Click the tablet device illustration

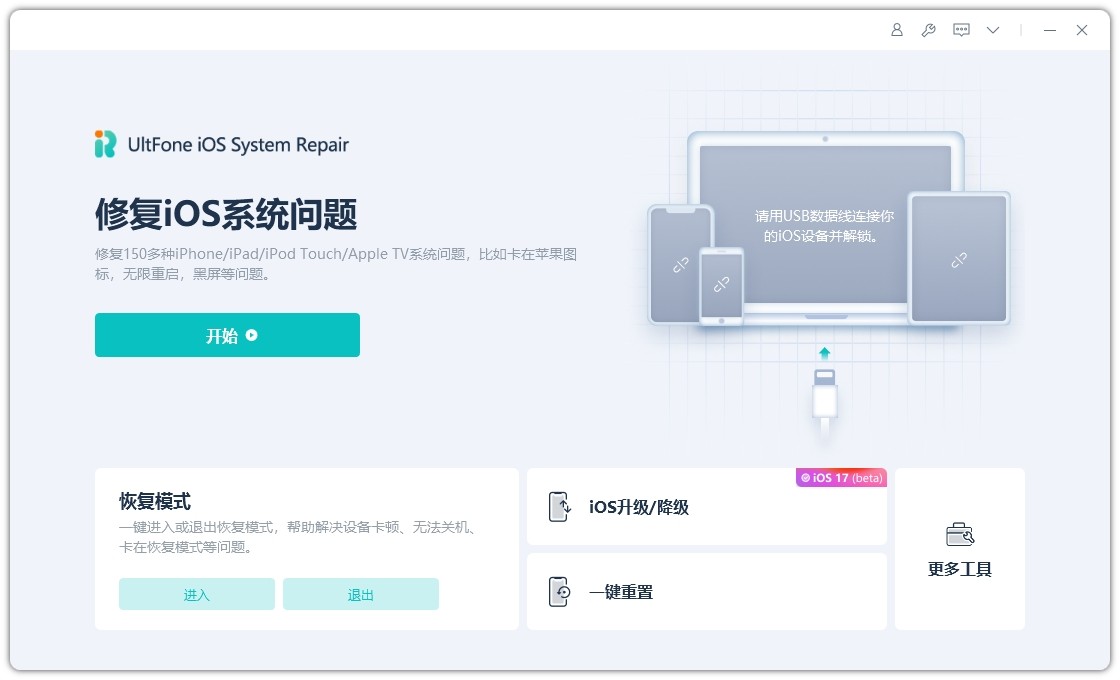(x=959, y=259)
